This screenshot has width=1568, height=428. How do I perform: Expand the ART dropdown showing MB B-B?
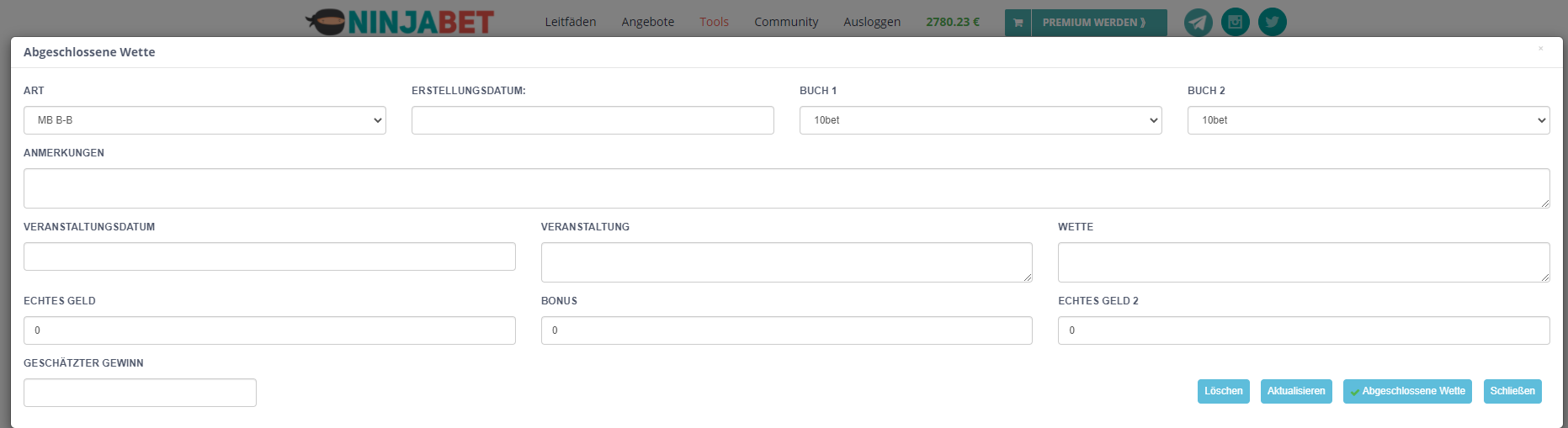pyautogui.click(x=205, y=120)
